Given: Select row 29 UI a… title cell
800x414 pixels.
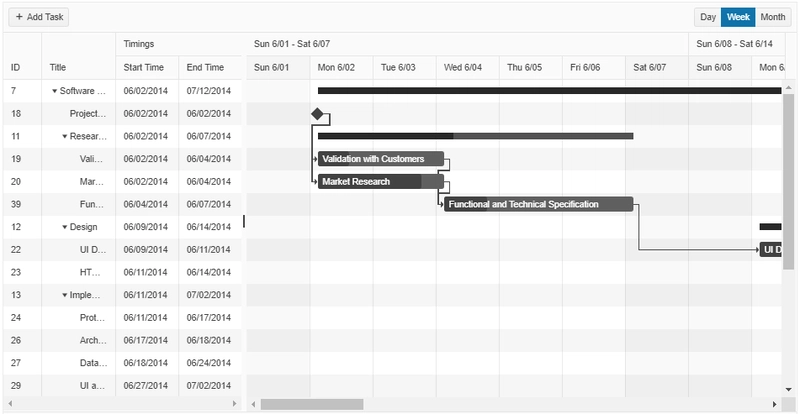Looking at the screenshot, I should [x=79, y=385].
